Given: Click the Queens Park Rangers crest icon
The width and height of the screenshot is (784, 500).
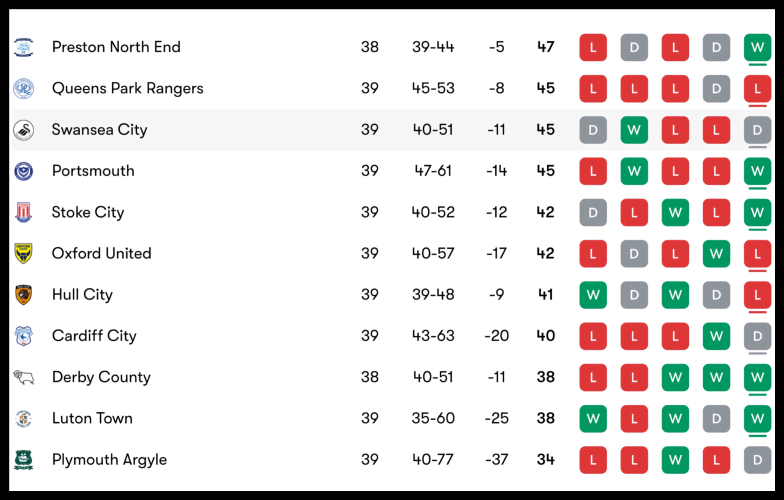Looking at the screenshot, I should (23, 88).
